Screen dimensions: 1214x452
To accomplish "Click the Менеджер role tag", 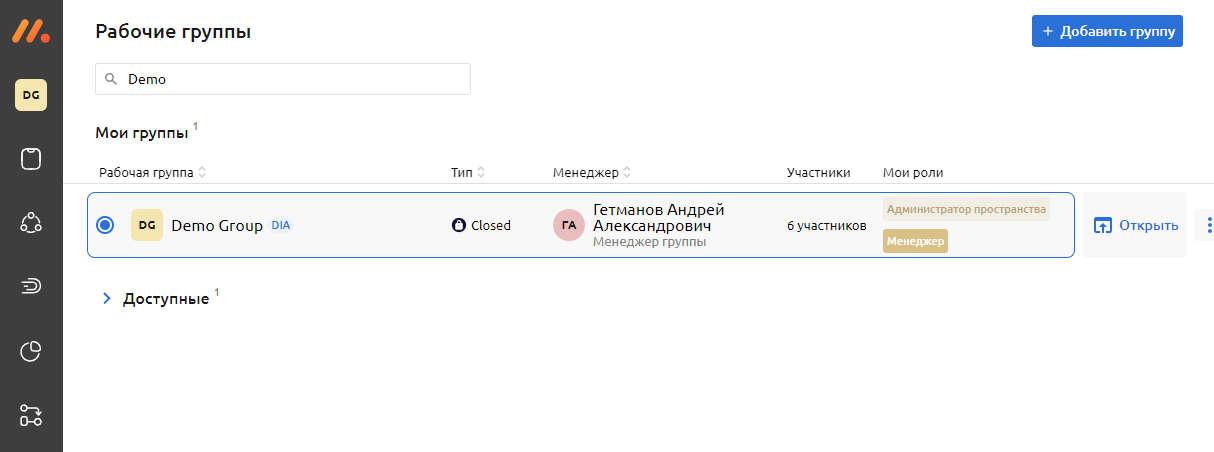I will pyautogui.click(x=915, y=241).
